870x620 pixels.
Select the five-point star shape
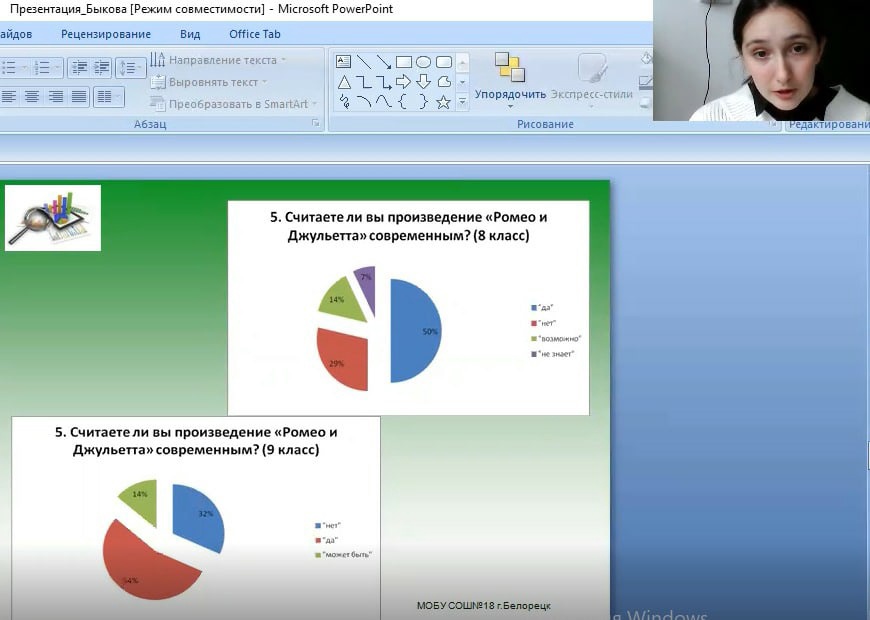coord(443,102)
